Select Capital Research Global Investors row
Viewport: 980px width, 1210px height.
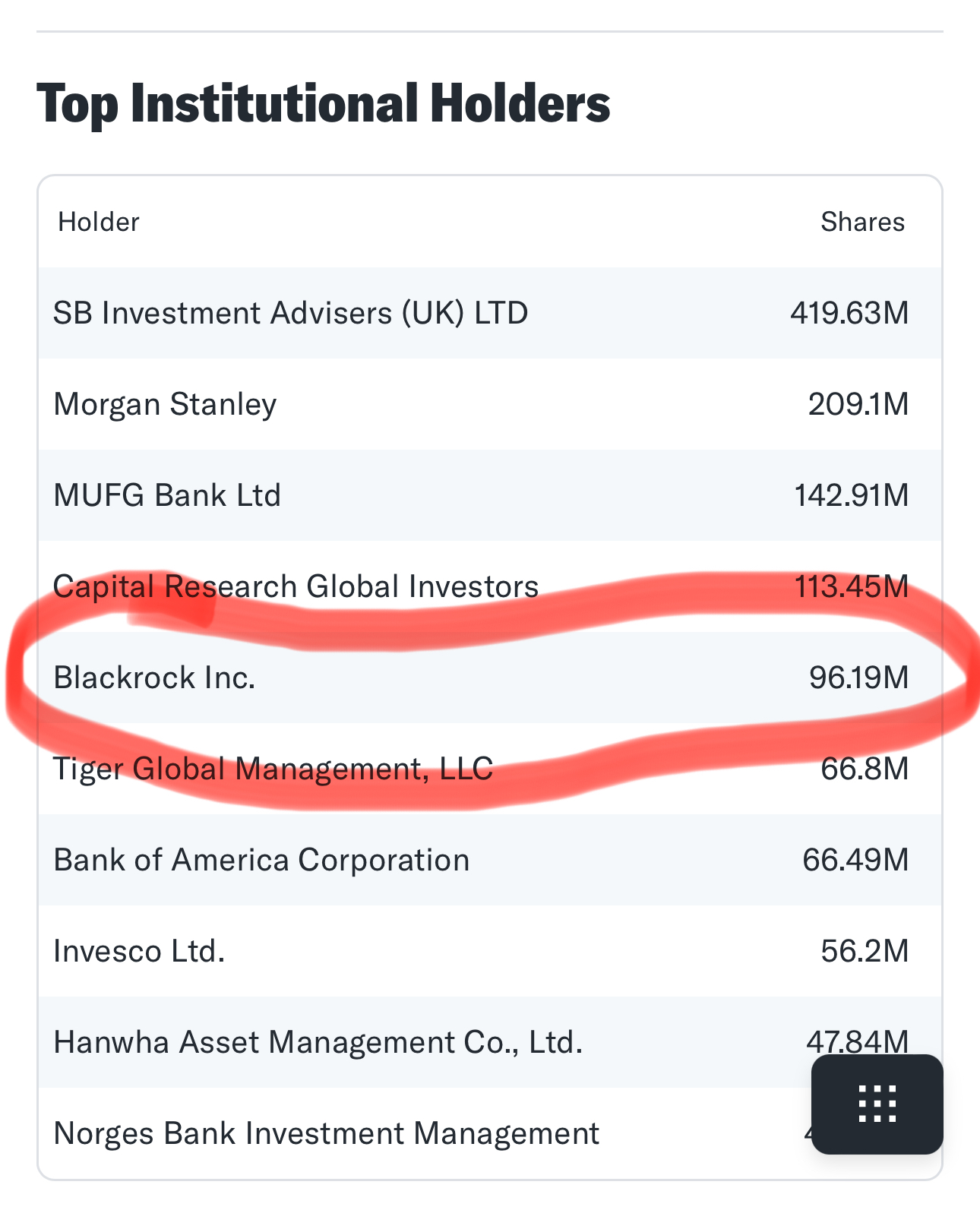pos(490,586)
